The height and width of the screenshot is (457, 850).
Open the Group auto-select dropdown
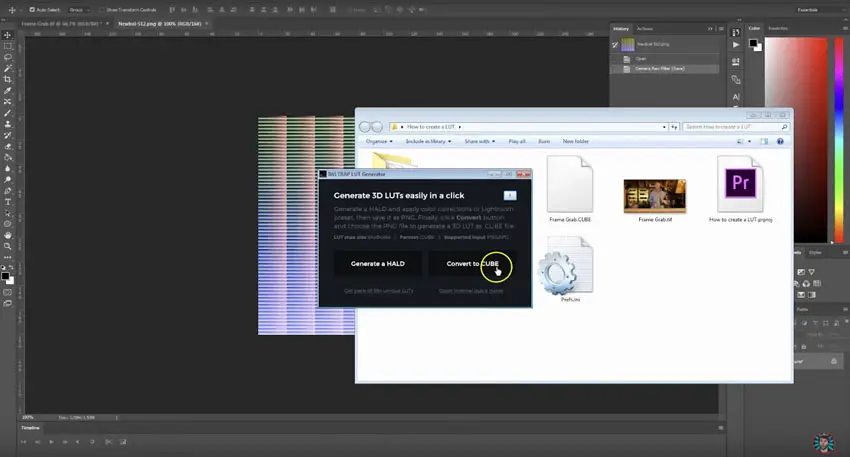(79, 10)
